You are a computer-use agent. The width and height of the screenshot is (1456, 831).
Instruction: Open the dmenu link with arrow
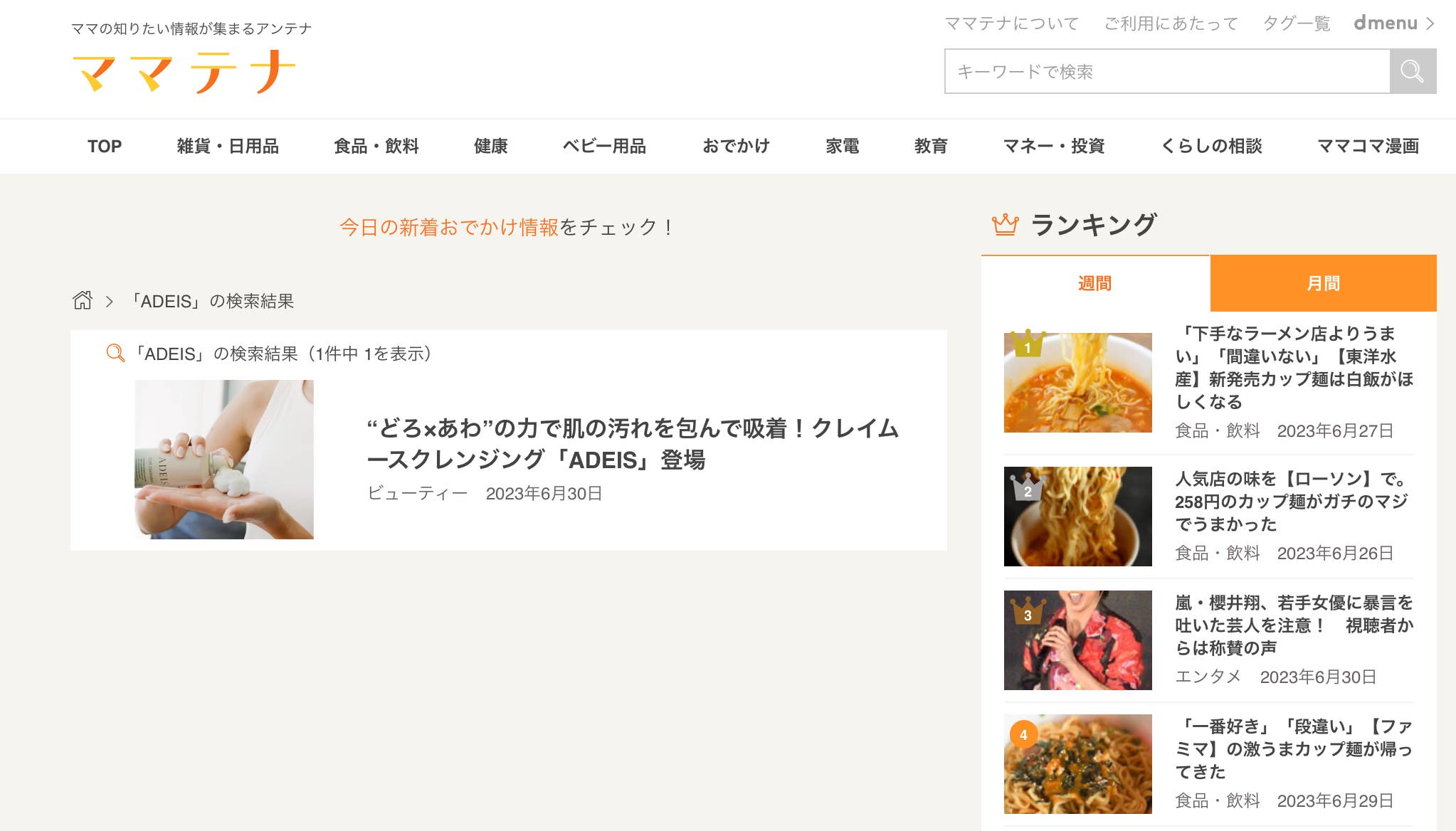[x=1394, y=23]
